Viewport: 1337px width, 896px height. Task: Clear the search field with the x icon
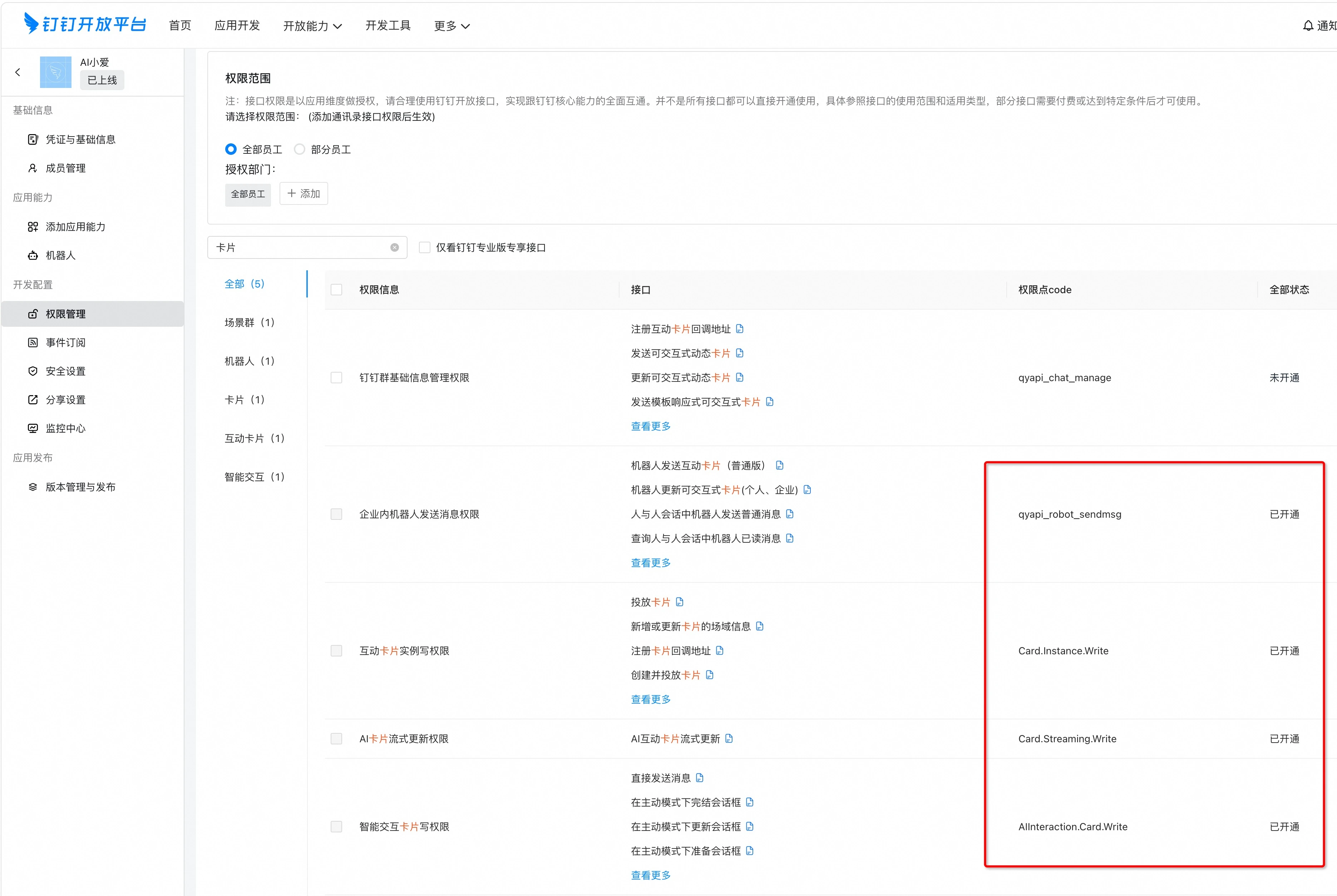click(x=394, y=247)
